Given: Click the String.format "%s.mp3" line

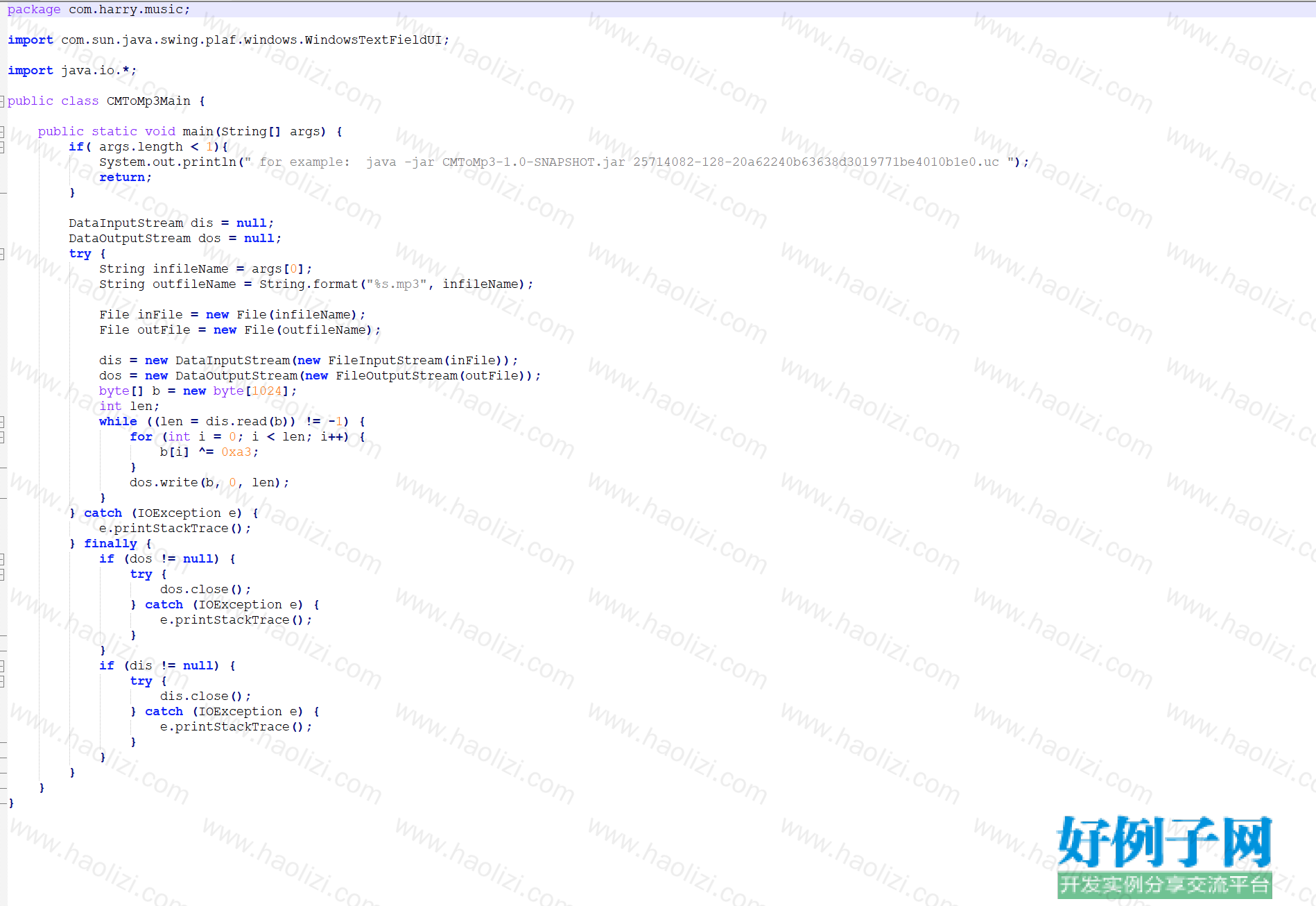Looking at the screenshot, I should tap(316, 284).
